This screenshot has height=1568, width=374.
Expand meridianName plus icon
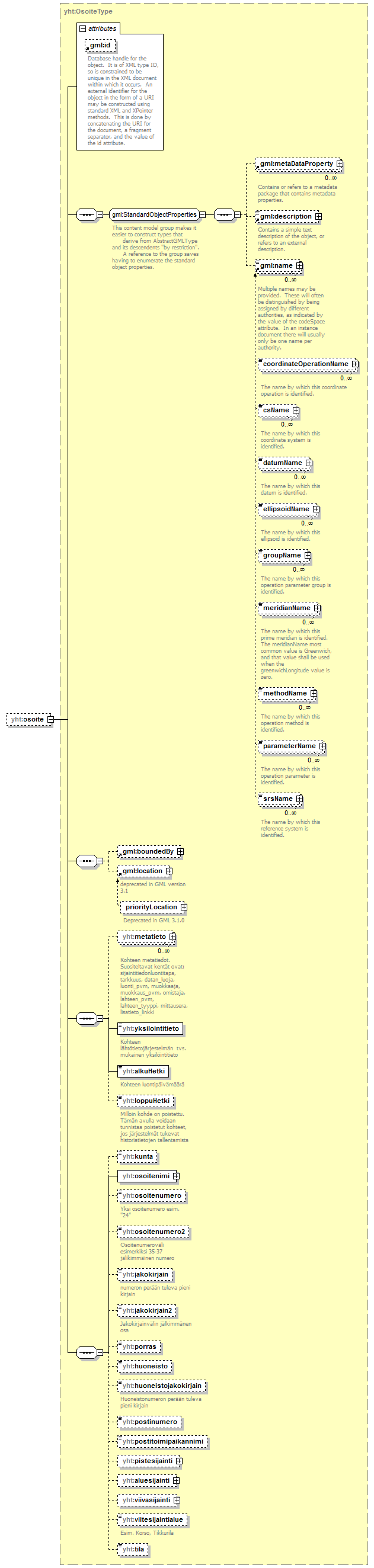317,608
